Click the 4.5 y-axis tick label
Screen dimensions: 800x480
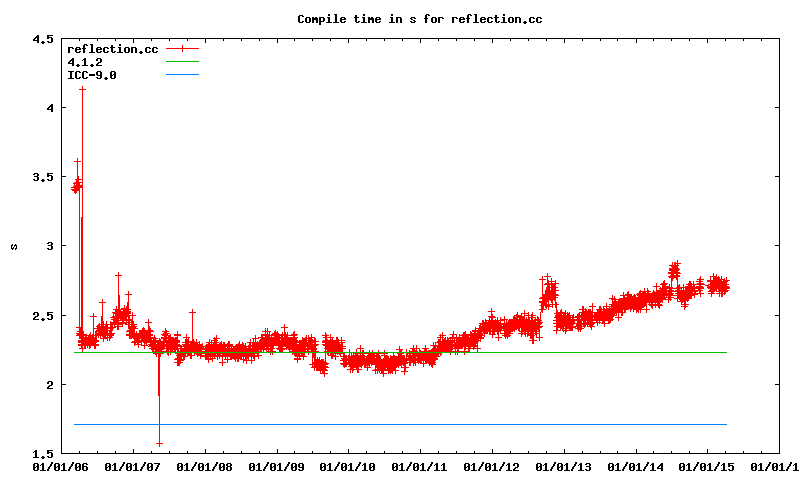[x=42, y=39]
